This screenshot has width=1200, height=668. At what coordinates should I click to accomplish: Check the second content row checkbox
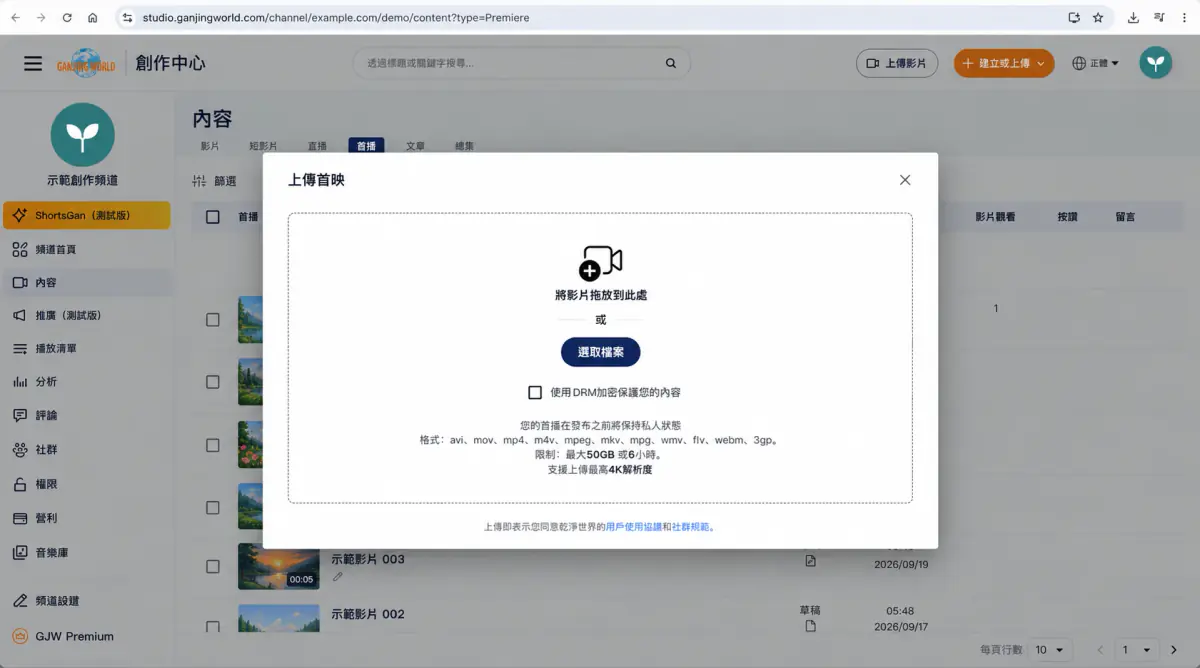point(212,382)
